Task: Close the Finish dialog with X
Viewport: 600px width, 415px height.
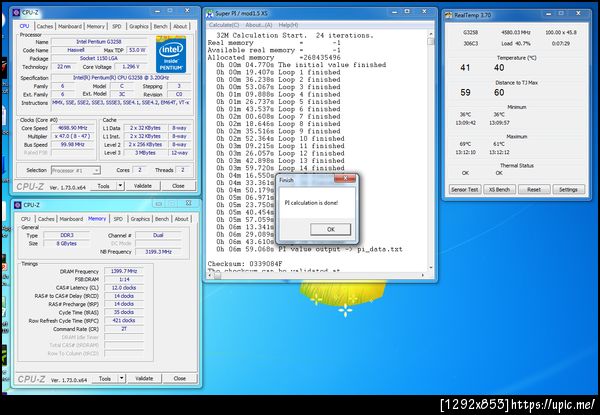Action: pyautogui.click(x=345, y=179)
